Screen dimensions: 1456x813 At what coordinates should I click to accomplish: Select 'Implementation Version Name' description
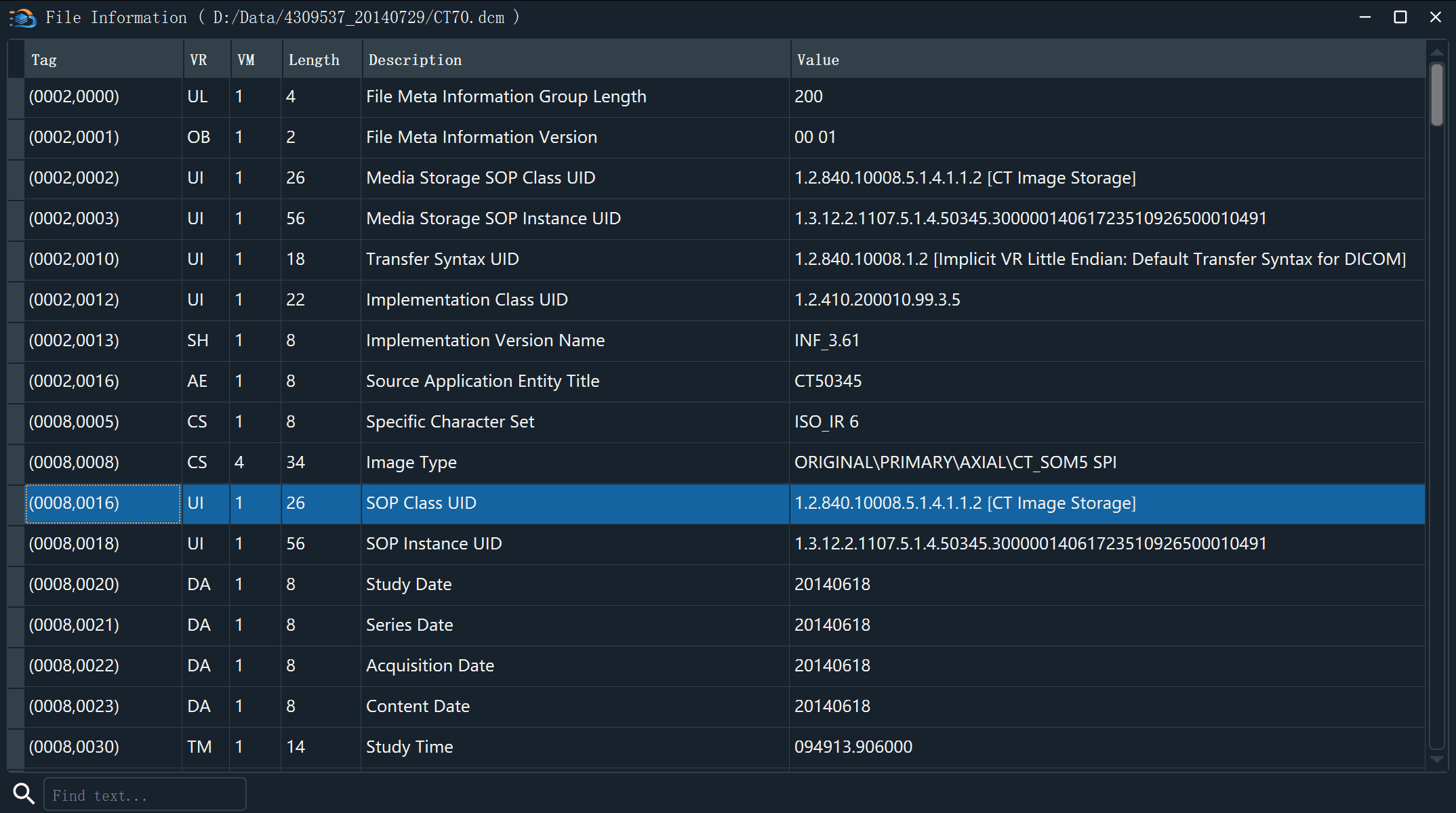tap(575, 341)
